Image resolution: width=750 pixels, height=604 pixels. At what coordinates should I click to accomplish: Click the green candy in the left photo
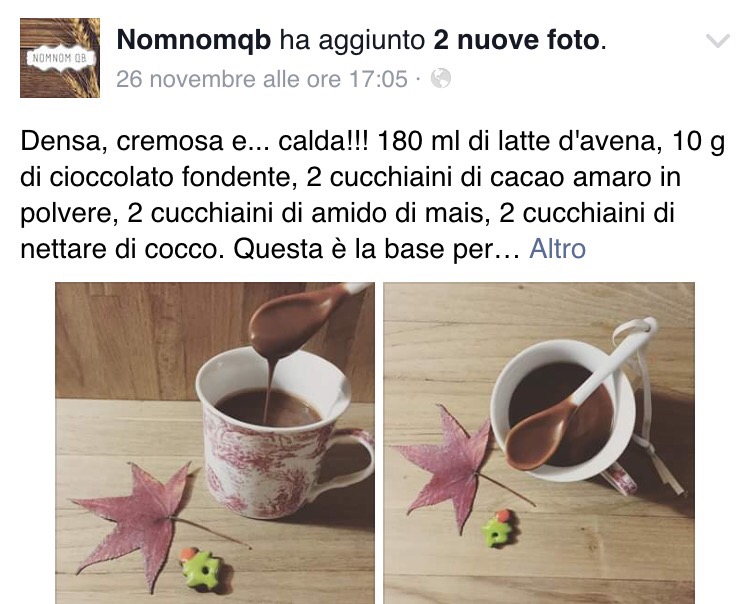tap(201, 568)
